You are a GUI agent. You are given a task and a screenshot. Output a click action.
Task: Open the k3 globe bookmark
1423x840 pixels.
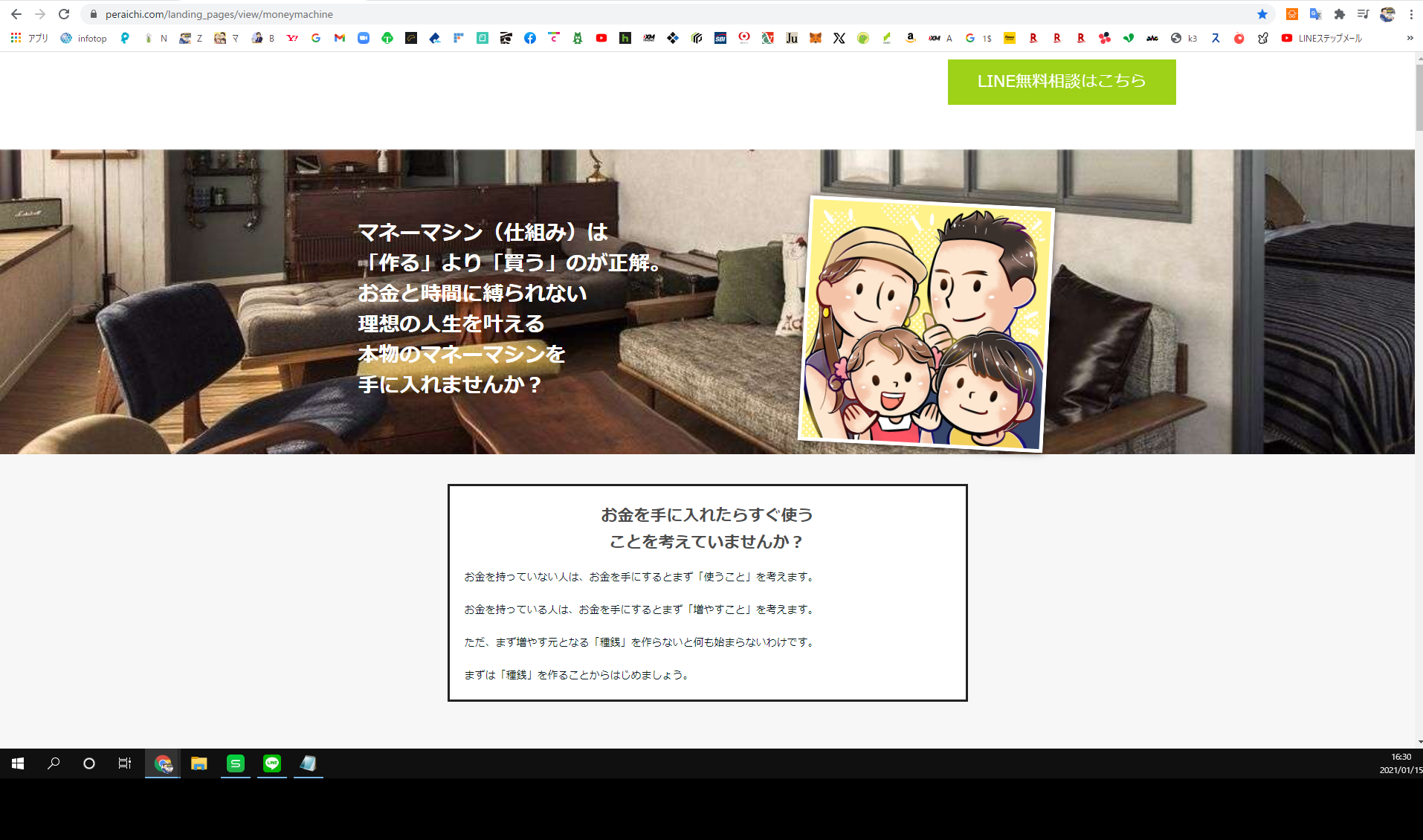(1184, 38)
